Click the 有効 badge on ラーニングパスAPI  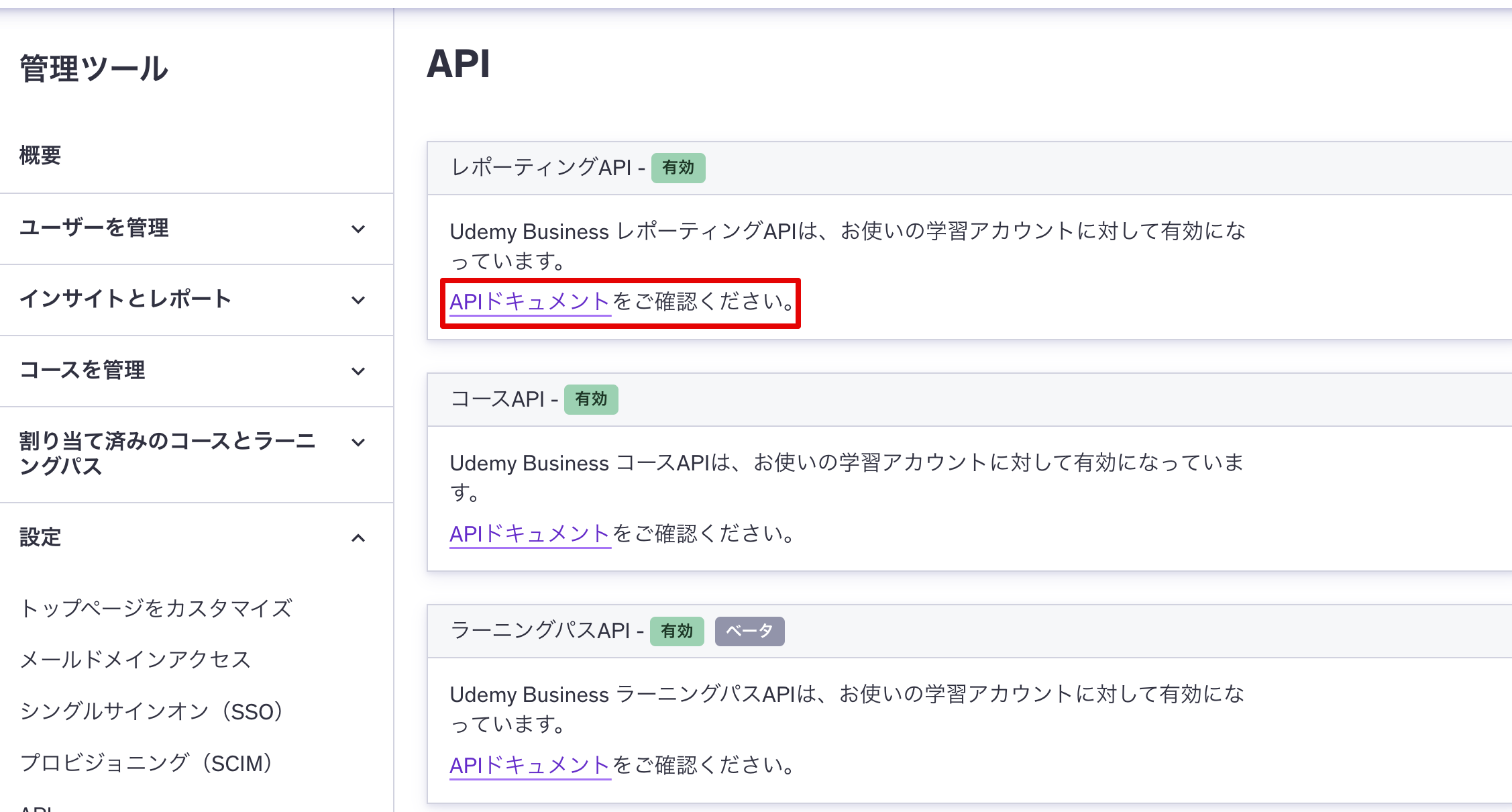click(x=676, y=631)
